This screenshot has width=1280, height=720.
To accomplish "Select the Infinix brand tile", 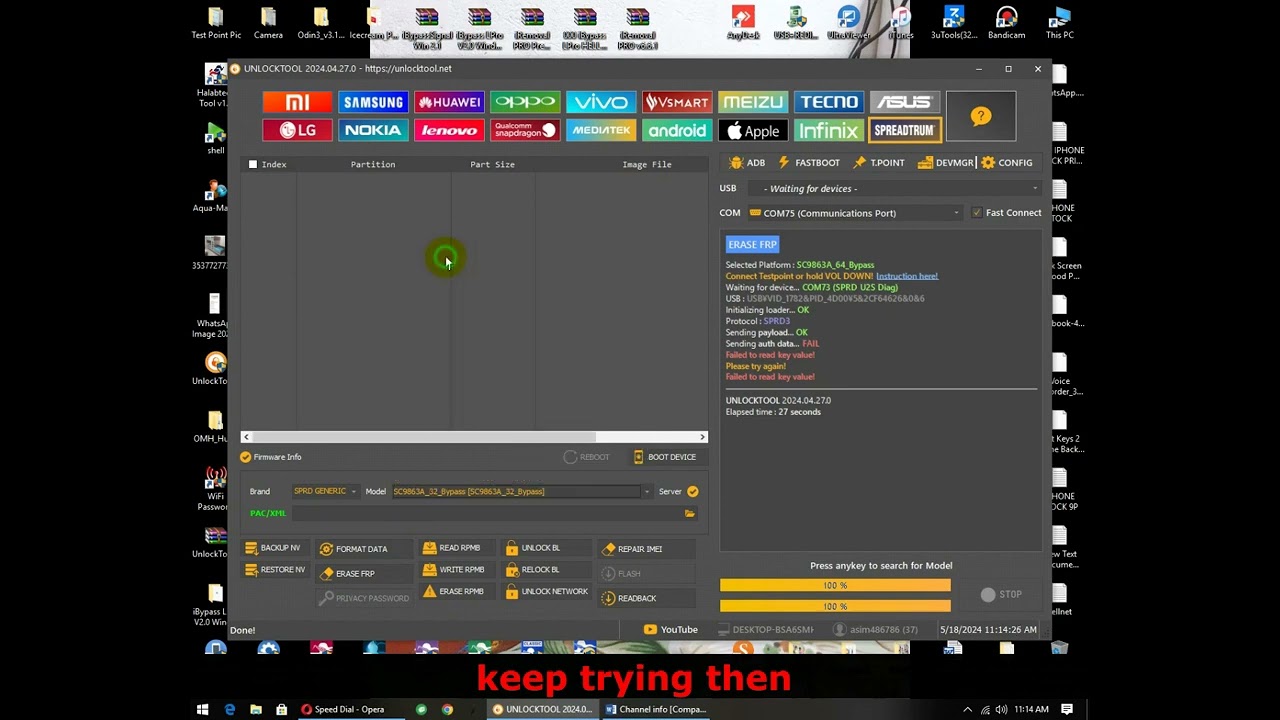I will point(829,130).
